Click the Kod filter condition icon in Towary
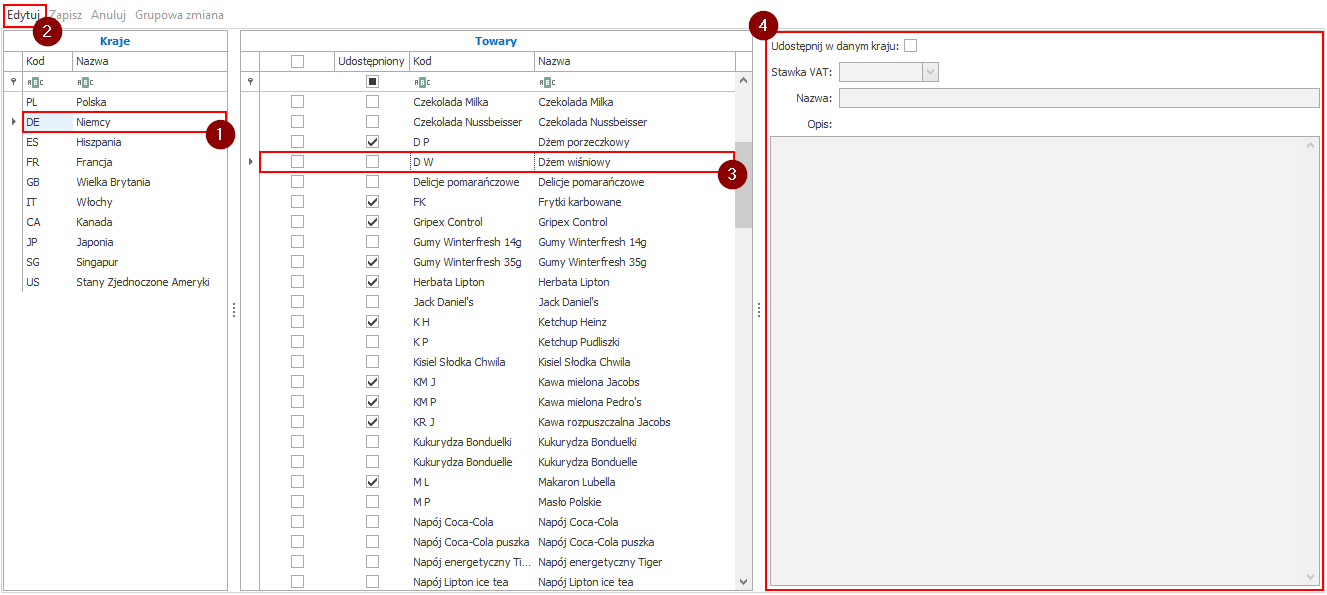 421,82
